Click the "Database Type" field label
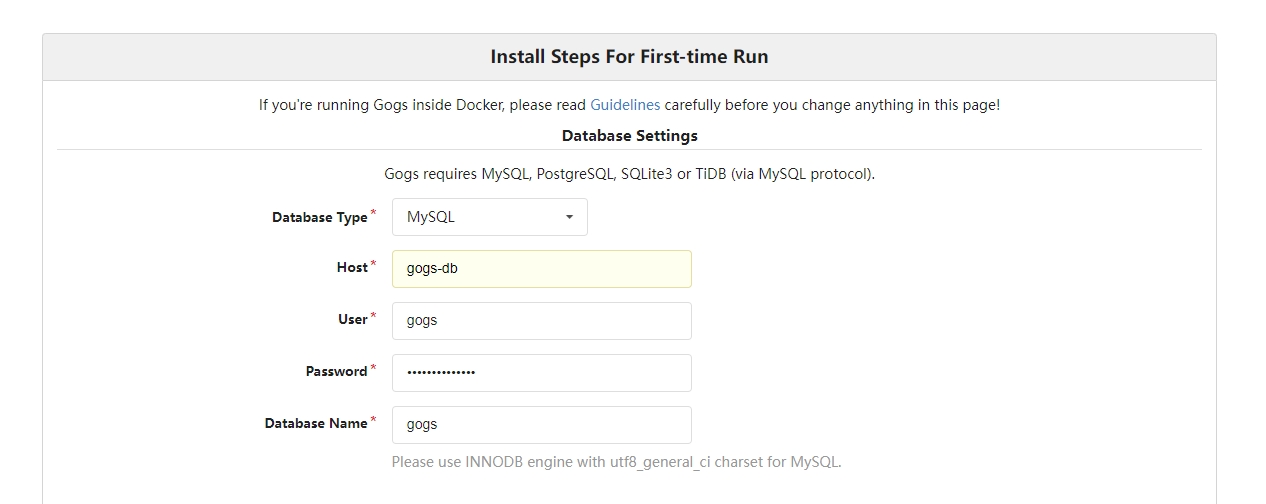 tap(319, 218)
